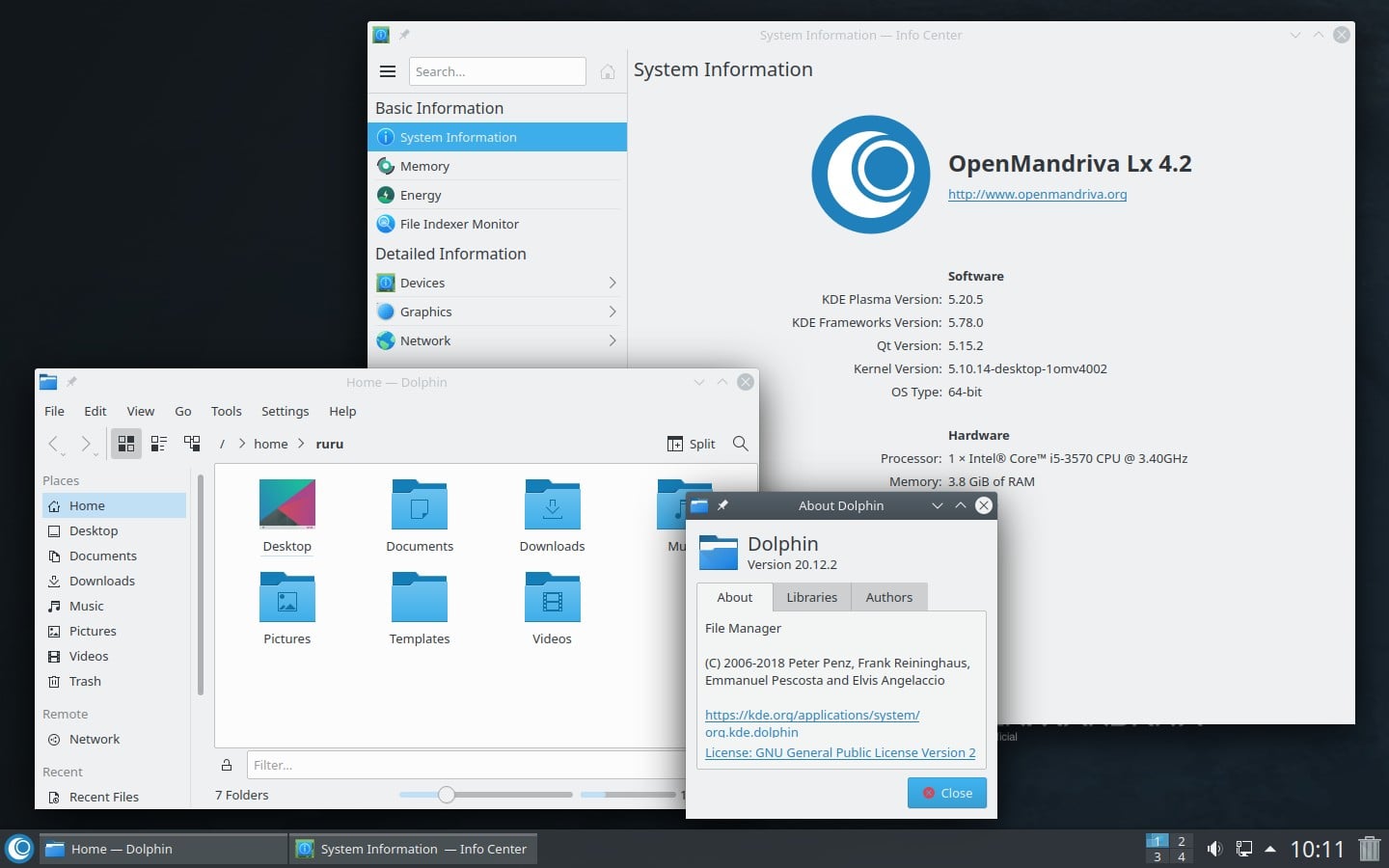Toggle Split view in Dolphin
The height and width of the screenshot is (868, 1389).
(x=691, y=444)
